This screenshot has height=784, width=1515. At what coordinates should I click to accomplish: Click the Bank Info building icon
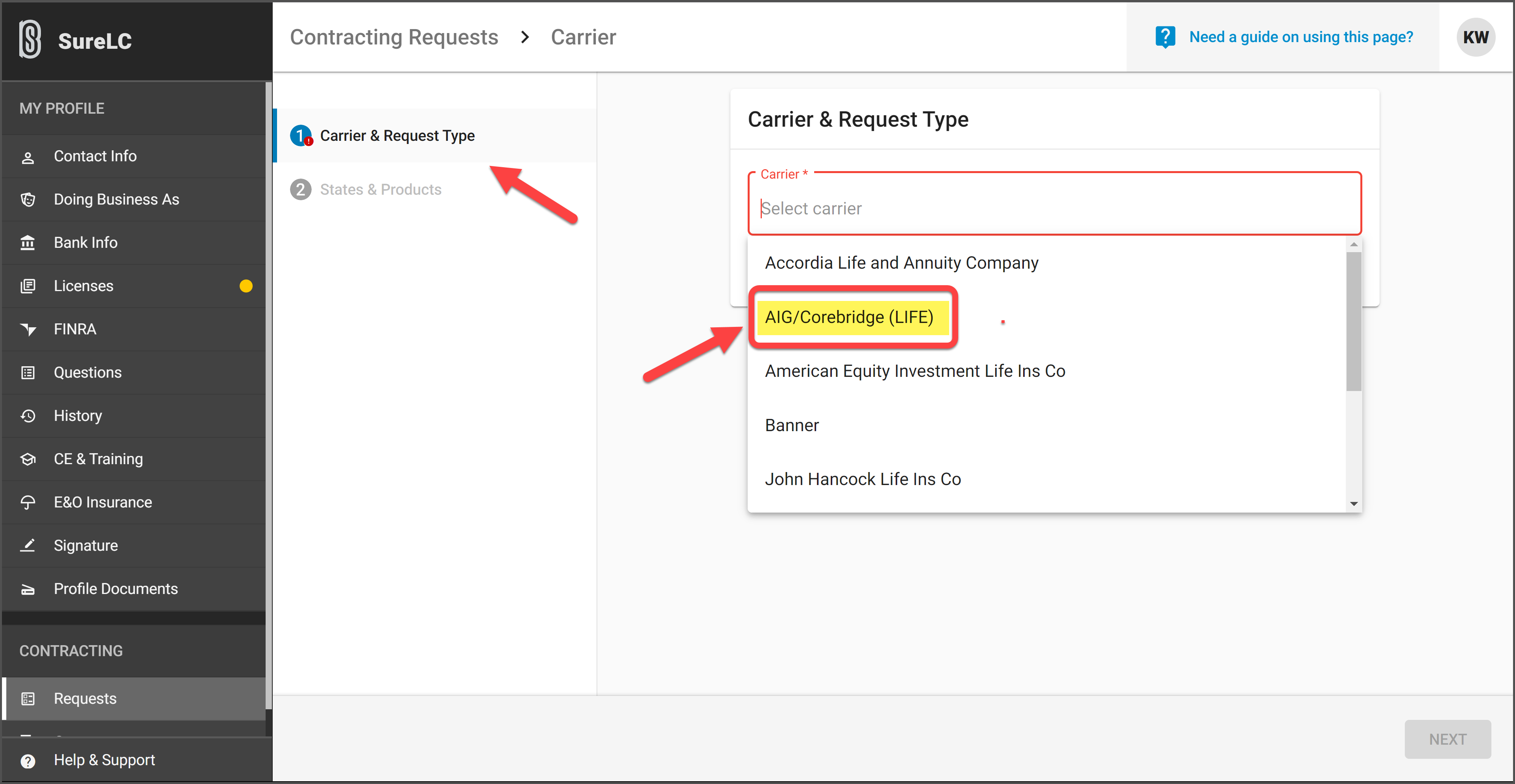tap(28, 242)
